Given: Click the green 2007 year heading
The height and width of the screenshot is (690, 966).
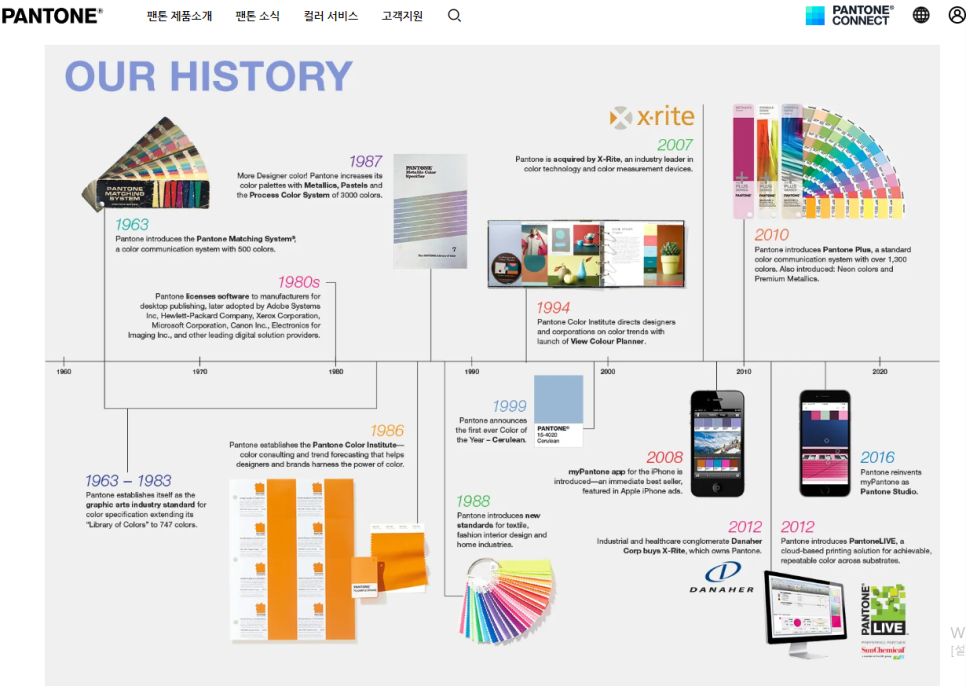Looking at the screenshot, I should click(675, 145).
